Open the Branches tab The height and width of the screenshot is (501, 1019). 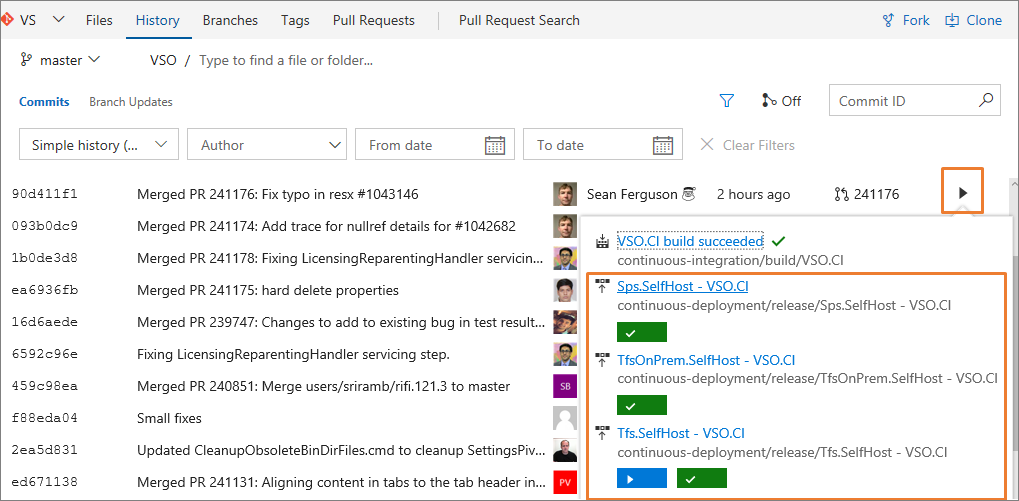click(x=230, y=20)
